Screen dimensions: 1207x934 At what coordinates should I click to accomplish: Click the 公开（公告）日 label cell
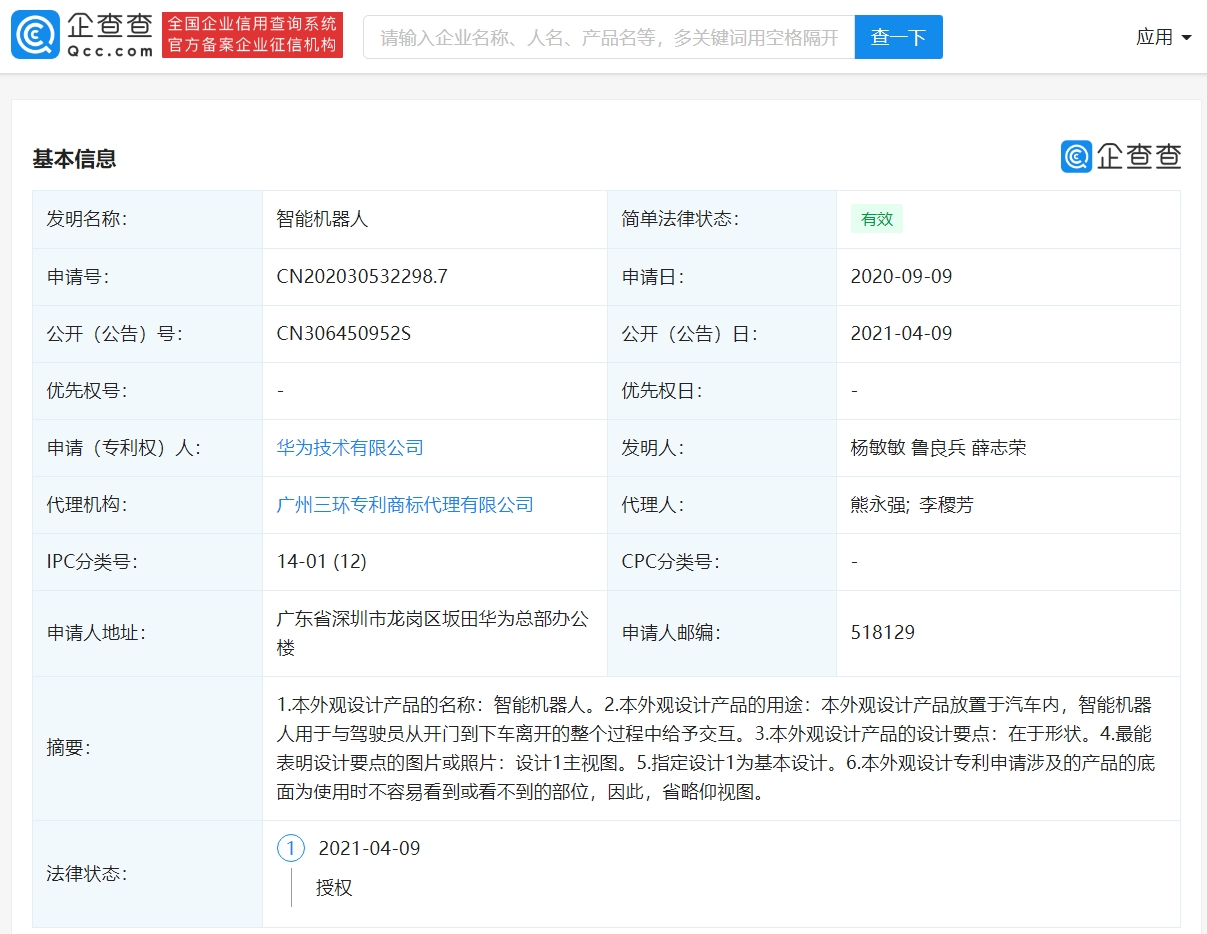coord(722,334)
